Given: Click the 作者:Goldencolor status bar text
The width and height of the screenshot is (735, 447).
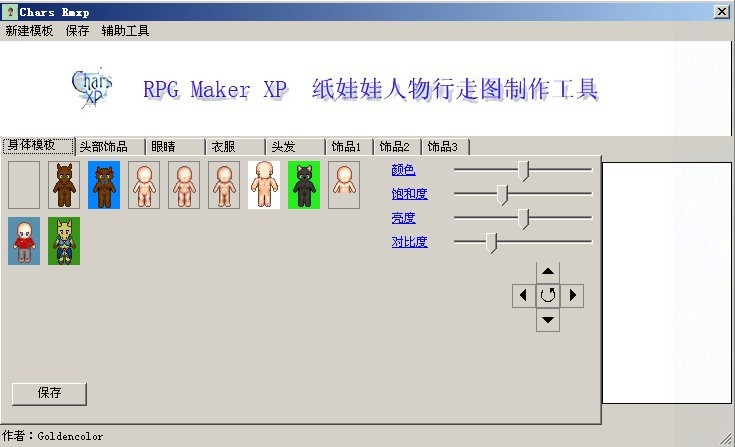Looking at the screenshot, I should (52, 436).
